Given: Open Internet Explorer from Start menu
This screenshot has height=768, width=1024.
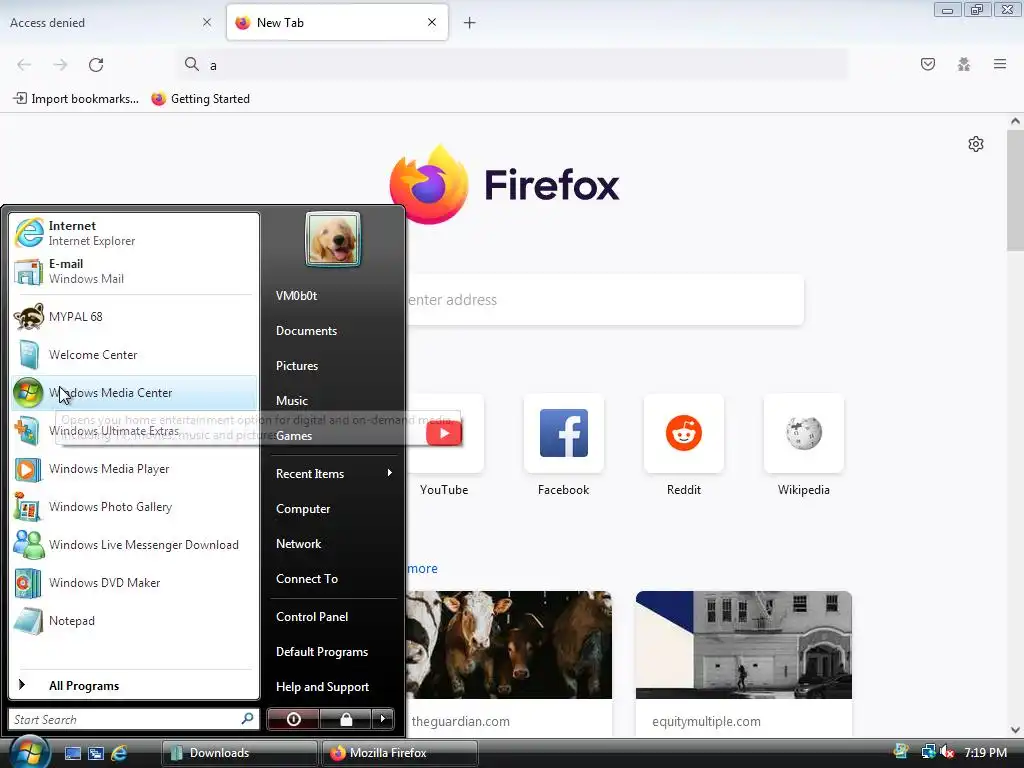Looking at the screenshot, I should [134, 233].
